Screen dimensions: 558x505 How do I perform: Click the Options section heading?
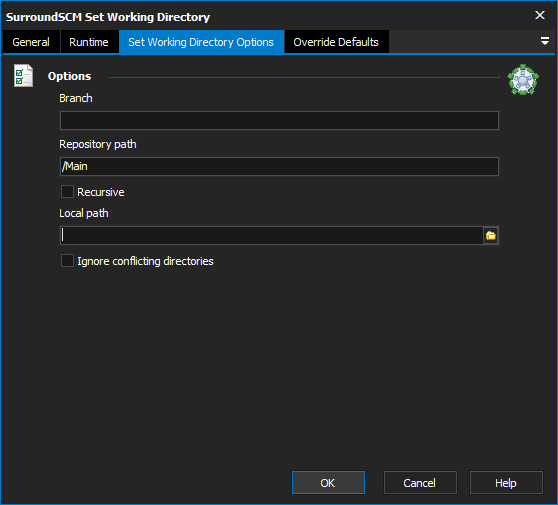click(69, 76)
